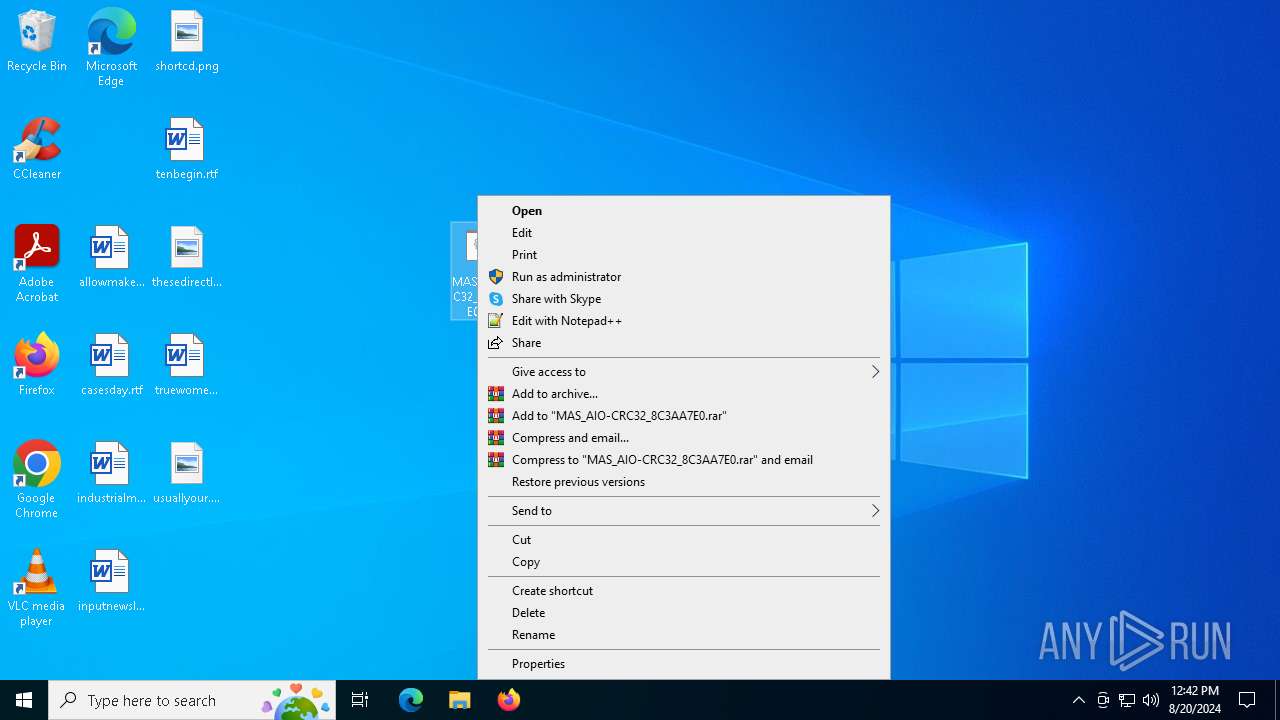
Task: Click the taskbar clock showing 12:42 PM
Action: pyautogui.click(x=1194, y=700)
